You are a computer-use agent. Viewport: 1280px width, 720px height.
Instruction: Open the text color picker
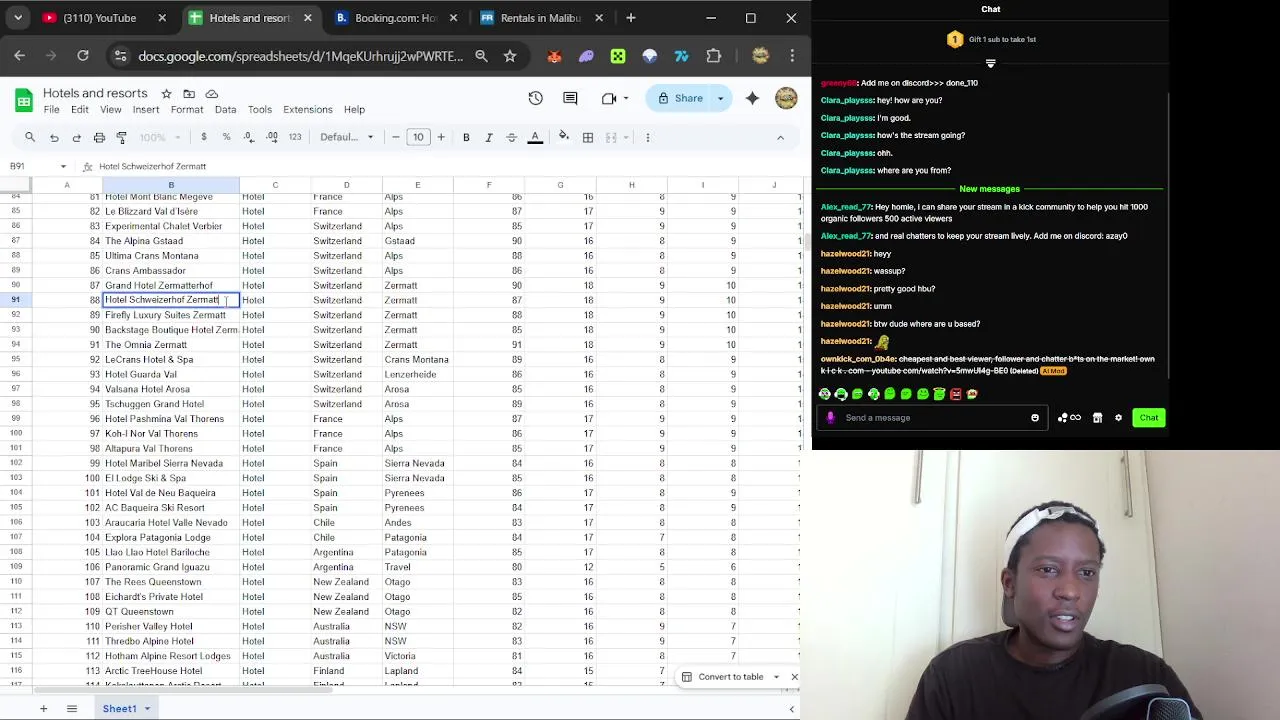535,137
